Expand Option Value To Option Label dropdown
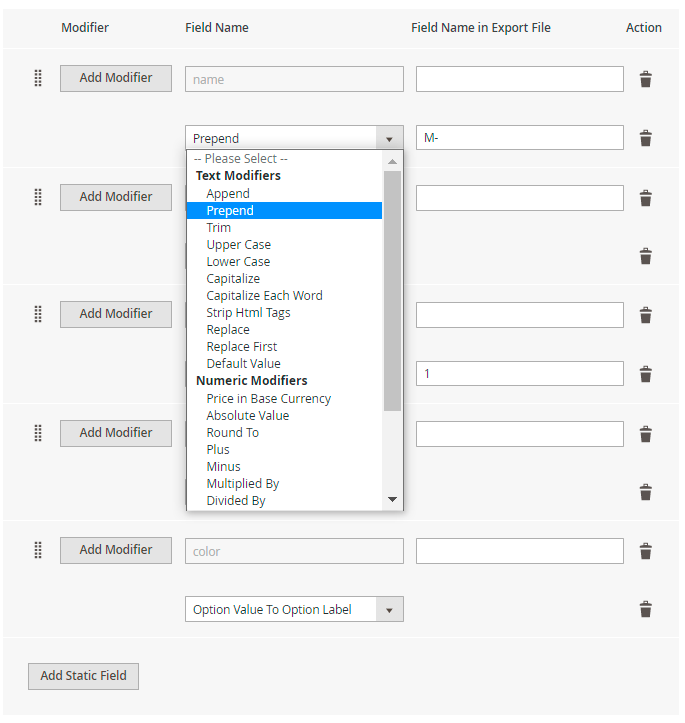 pyautogui.click(x=293, y=609)
